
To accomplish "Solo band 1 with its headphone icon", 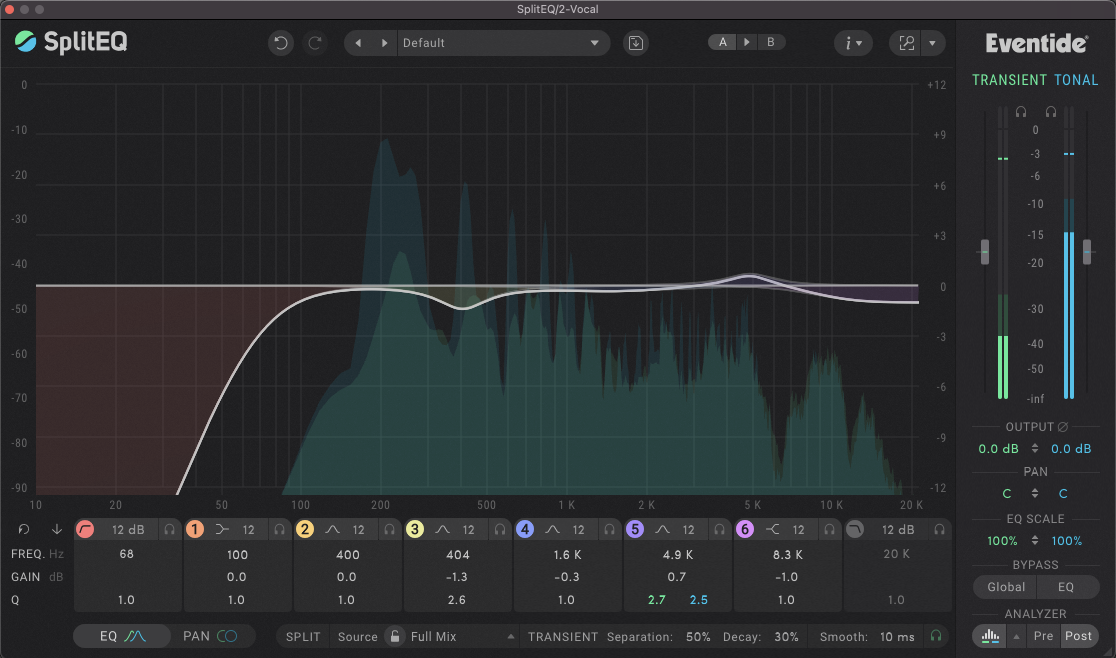I will [280, 529].
